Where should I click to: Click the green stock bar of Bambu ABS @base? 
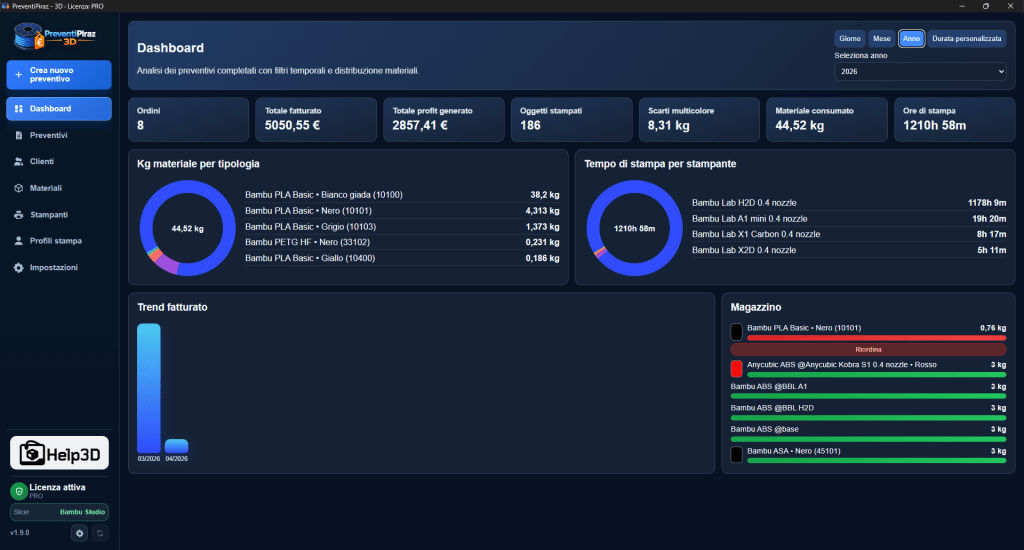pos(868,439)
